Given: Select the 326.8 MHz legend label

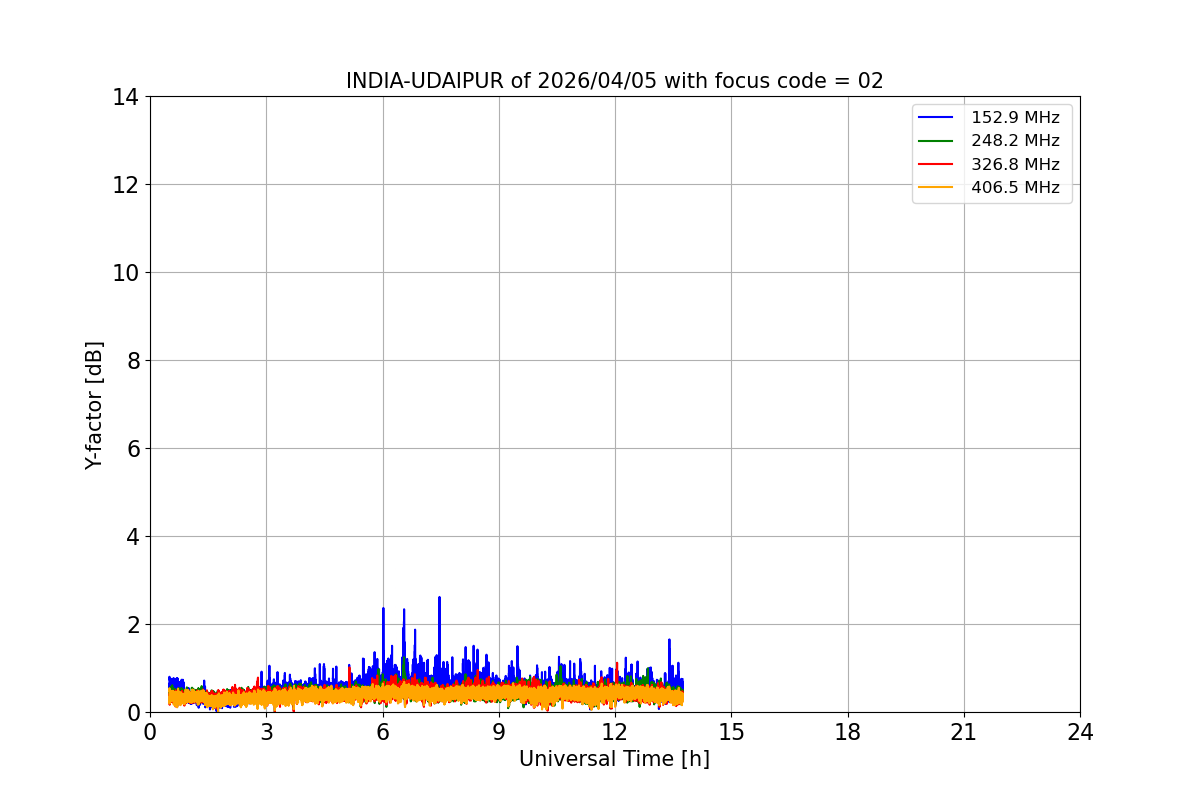Looking at the screenshot, I should 1015,164.
